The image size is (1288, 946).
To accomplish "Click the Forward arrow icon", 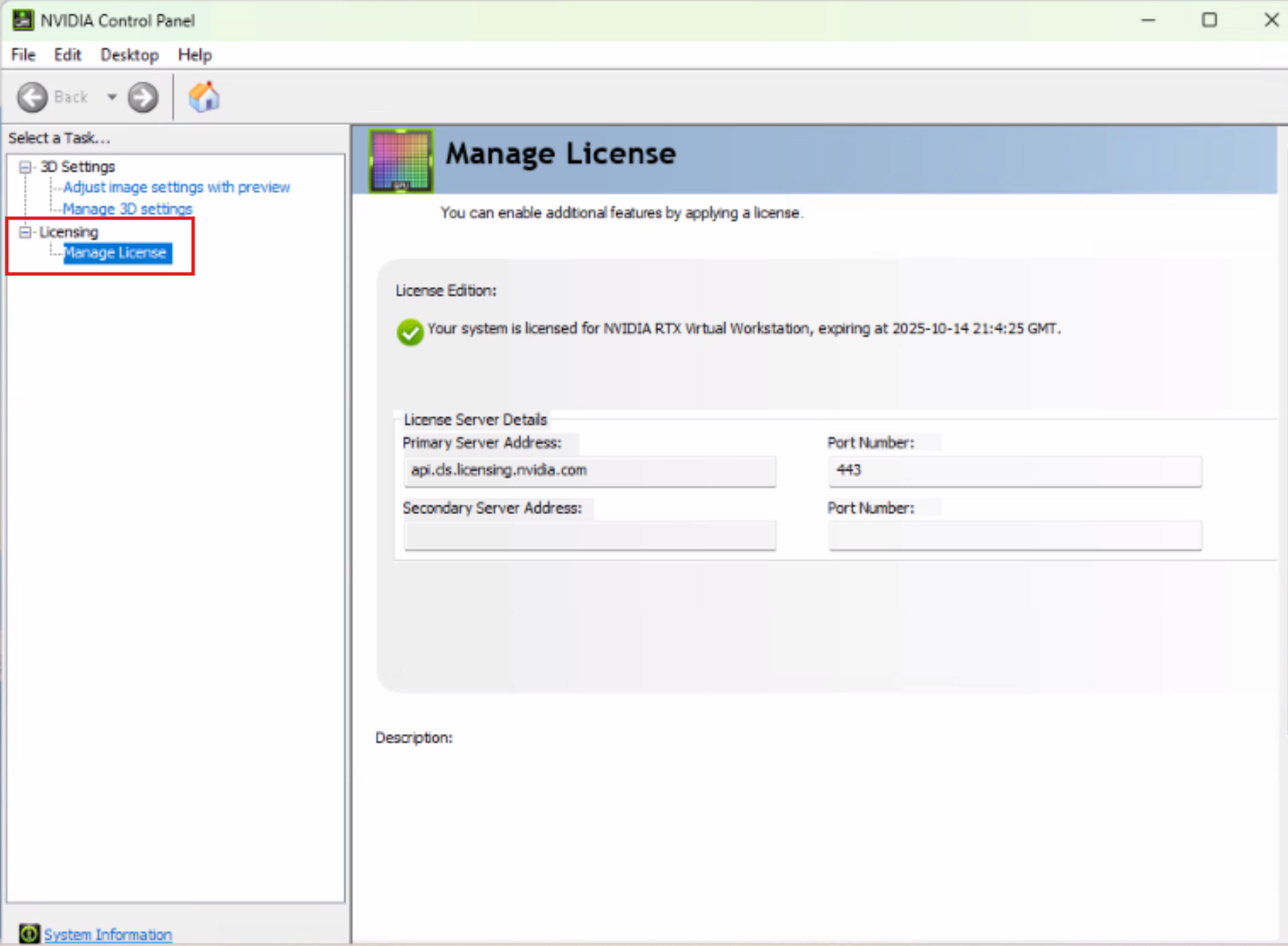I will click(x=143, y=97).
